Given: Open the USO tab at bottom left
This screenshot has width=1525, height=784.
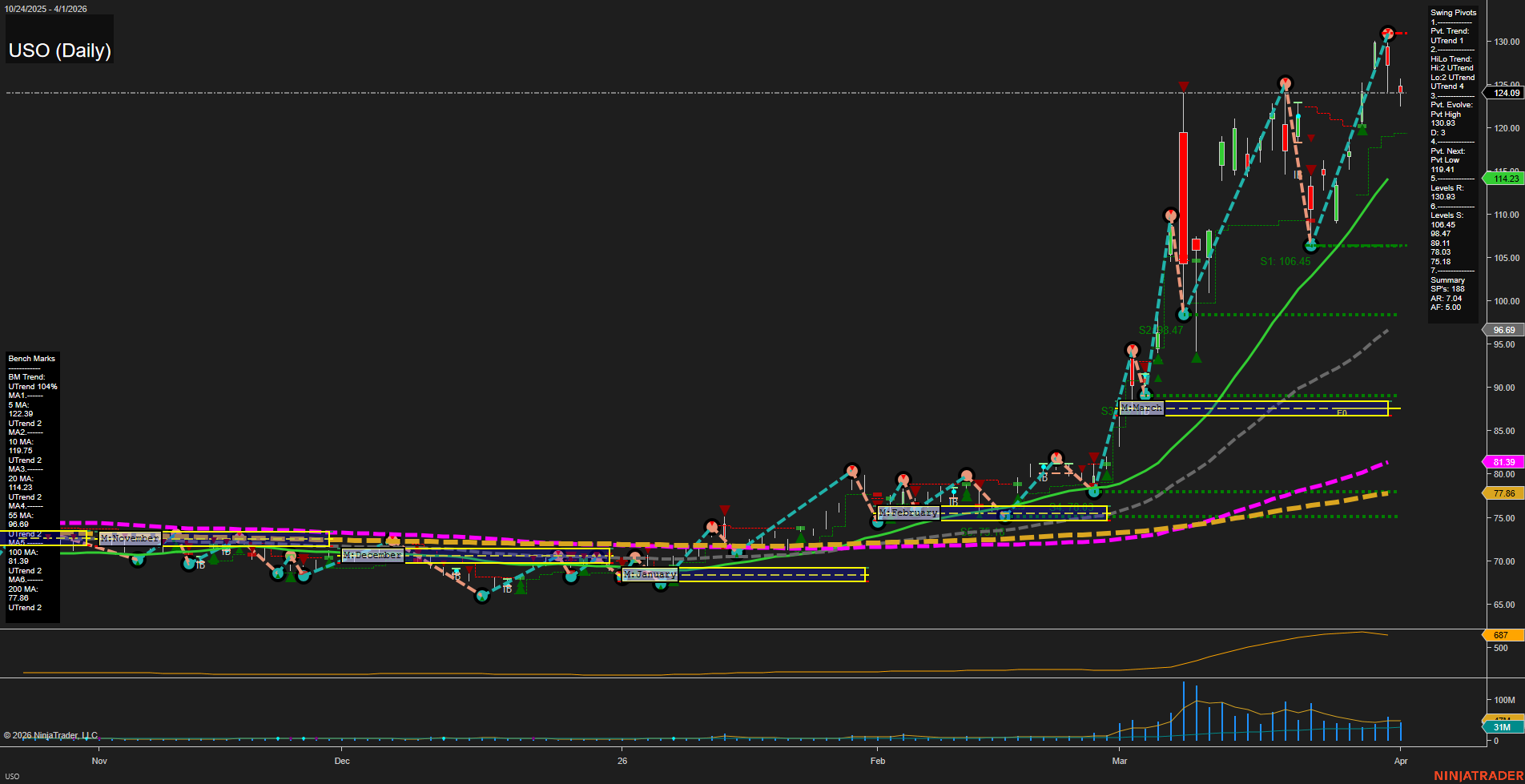Looking at the screenshot, I should (x=12, y=776).
